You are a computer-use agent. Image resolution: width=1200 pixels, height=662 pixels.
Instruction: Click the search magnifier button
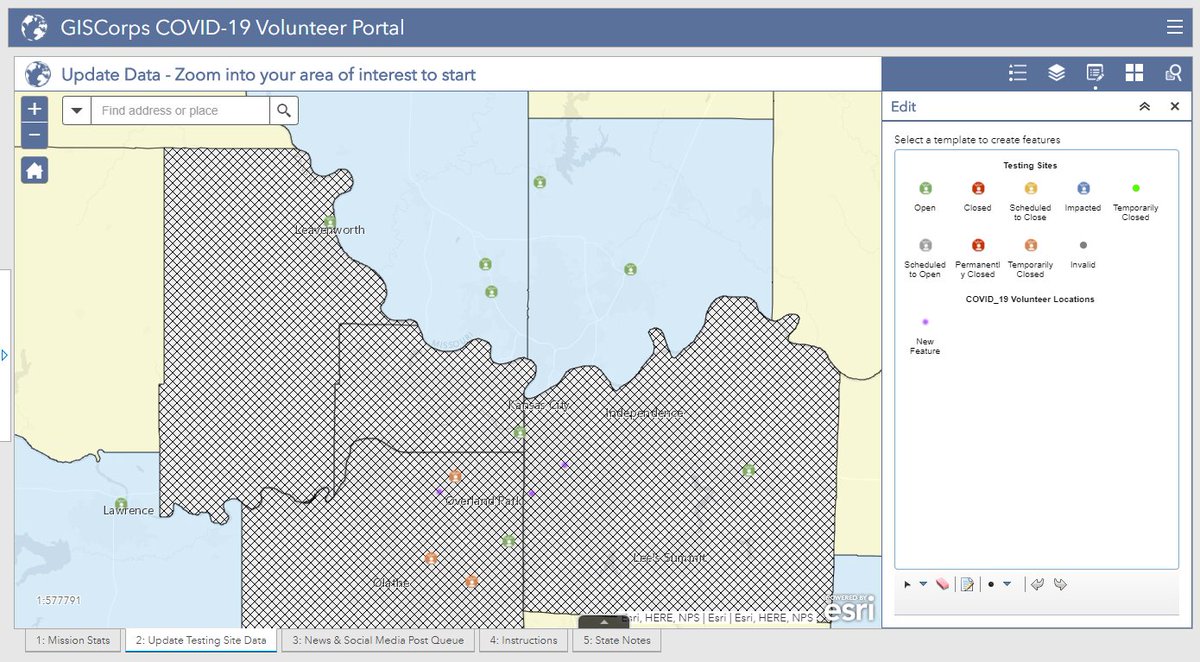coord(284,111)
